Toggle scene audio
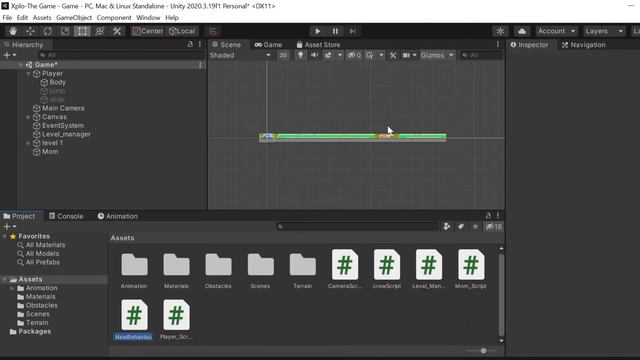Screen dimensions: 640x360 [314, 55]
